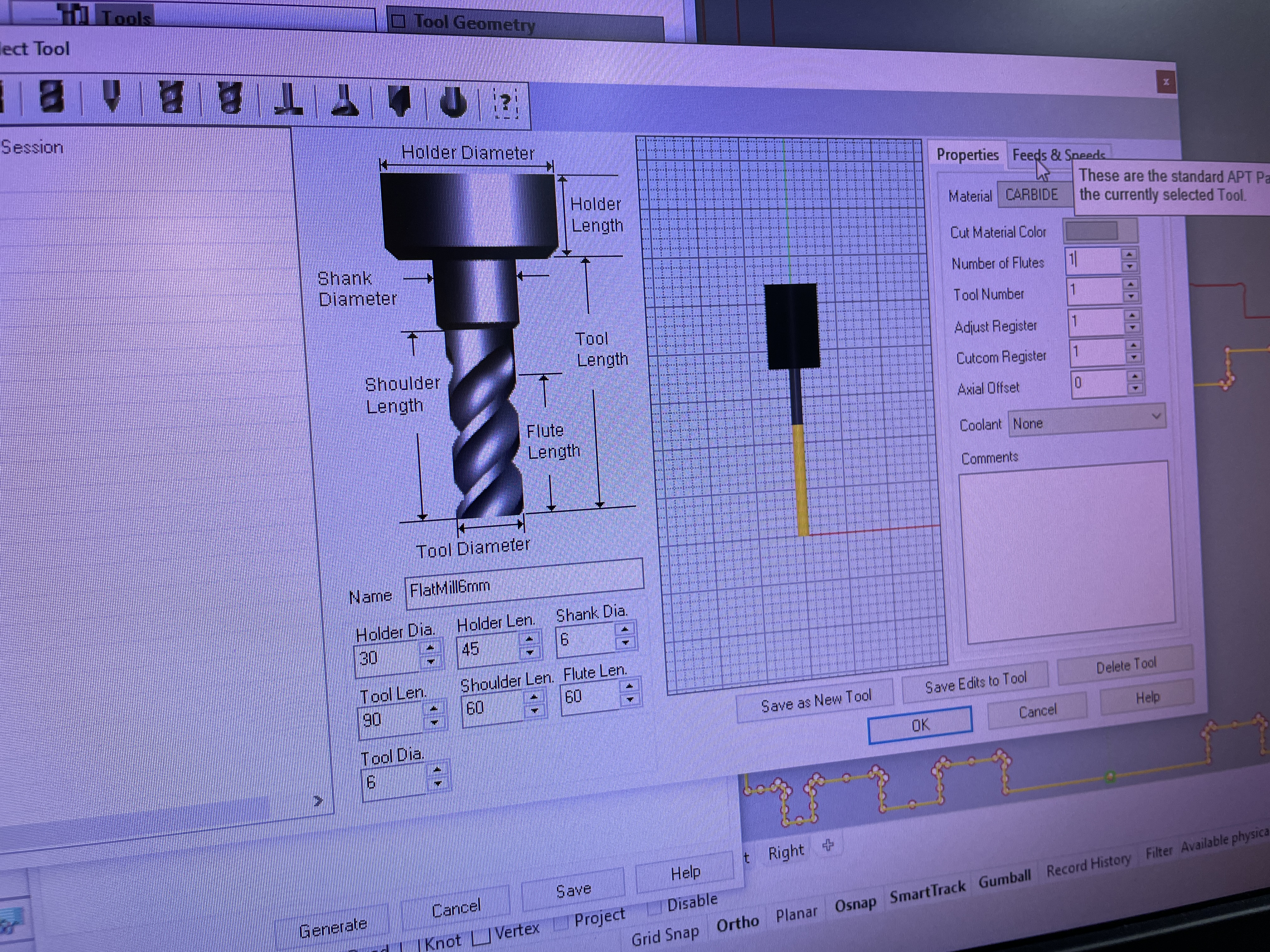Click the chevron arrow below session list
This screenshot has width=1270, height=952.
(319, 801)
